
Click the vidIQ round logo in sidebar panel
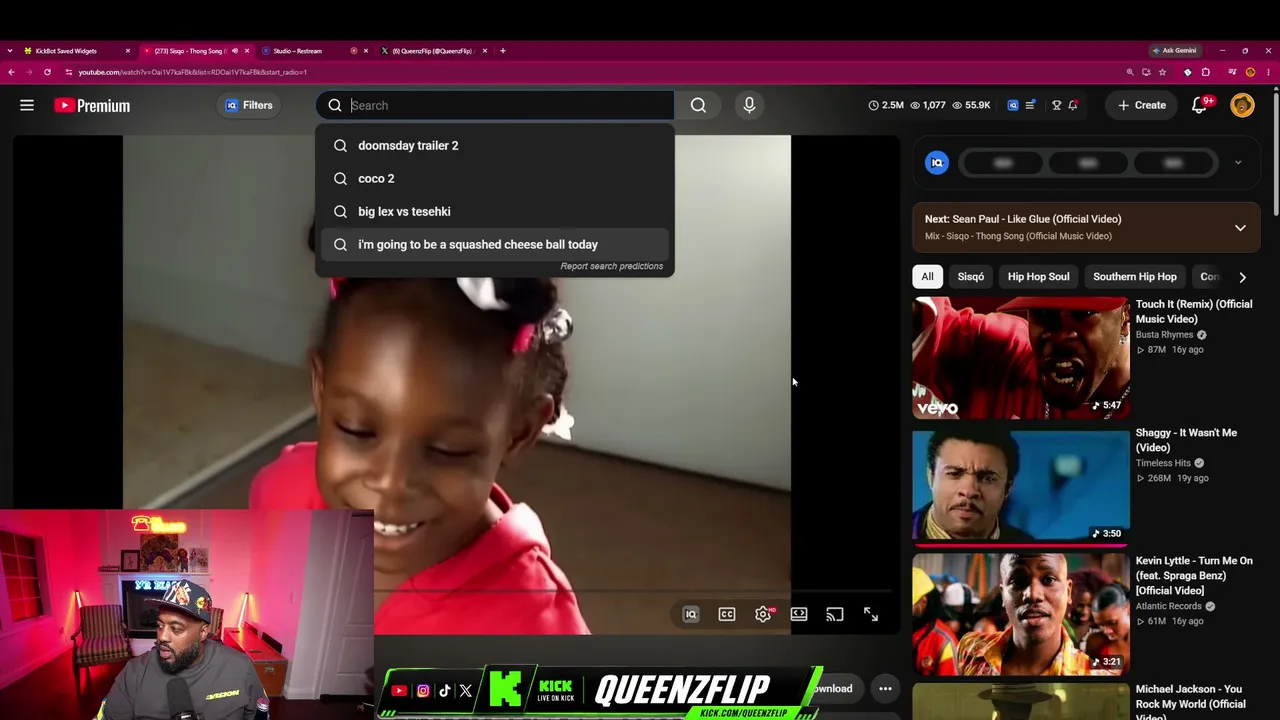(x=937, y=162)
